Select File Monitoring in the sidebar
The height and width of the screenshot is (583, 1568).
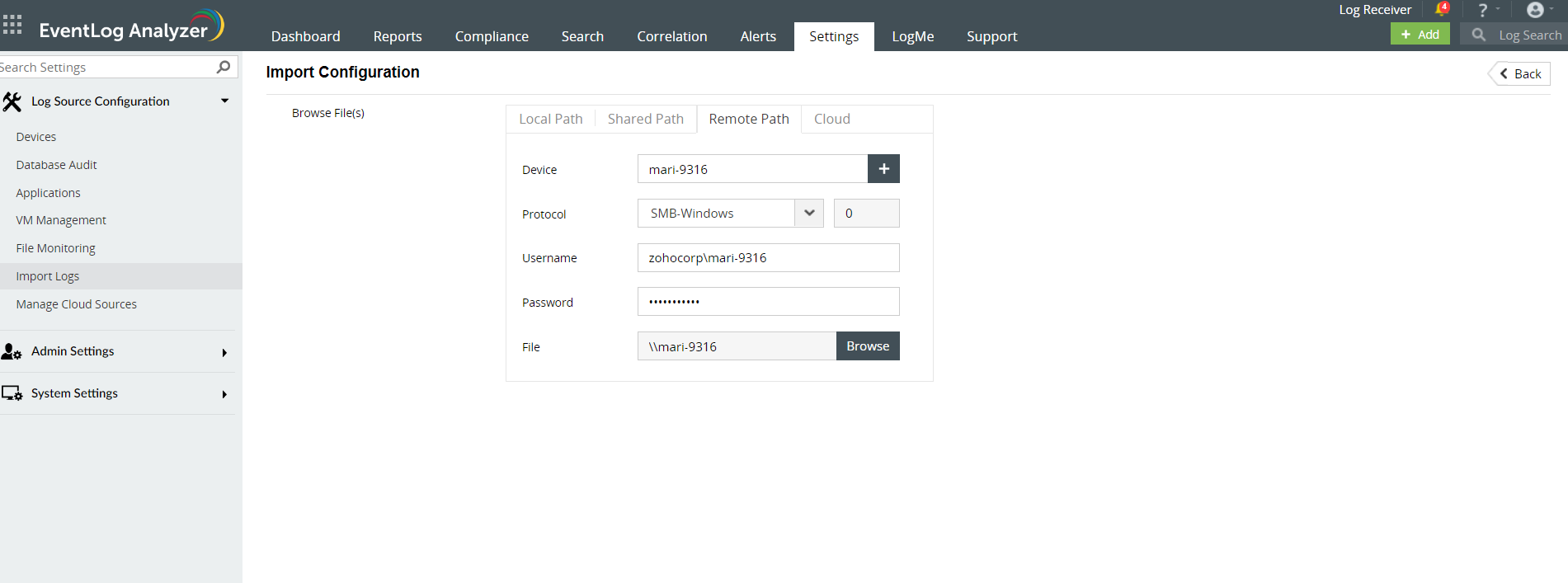pyautogui.click(x=55, y=248)
